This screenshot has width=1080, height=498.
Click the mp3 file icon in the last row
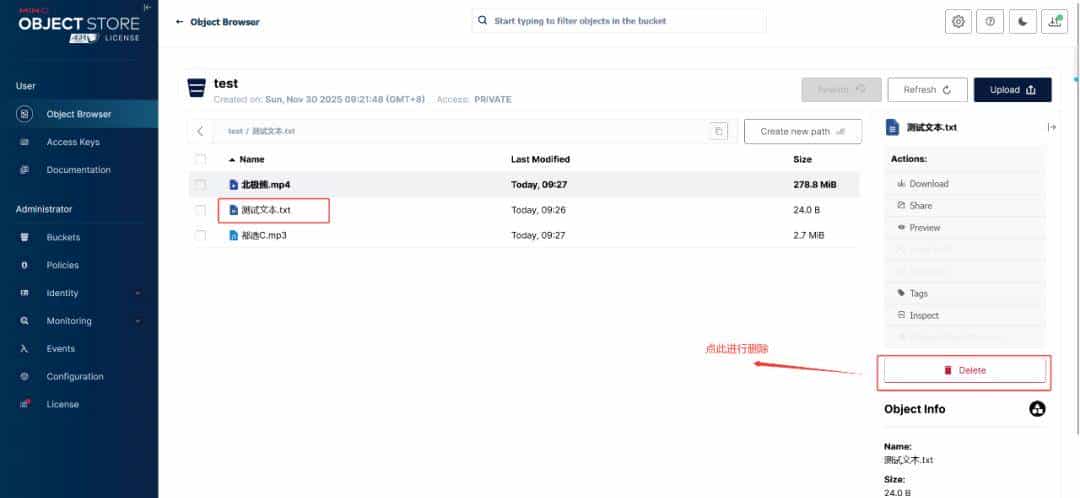233,236
